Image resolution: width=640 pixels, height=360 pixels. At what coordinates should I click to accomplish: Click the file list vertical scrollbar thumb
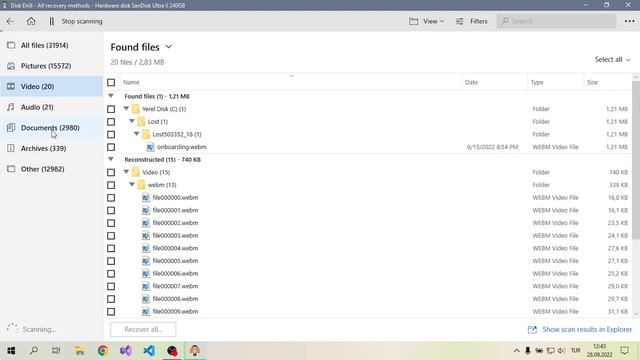point(636,160)
